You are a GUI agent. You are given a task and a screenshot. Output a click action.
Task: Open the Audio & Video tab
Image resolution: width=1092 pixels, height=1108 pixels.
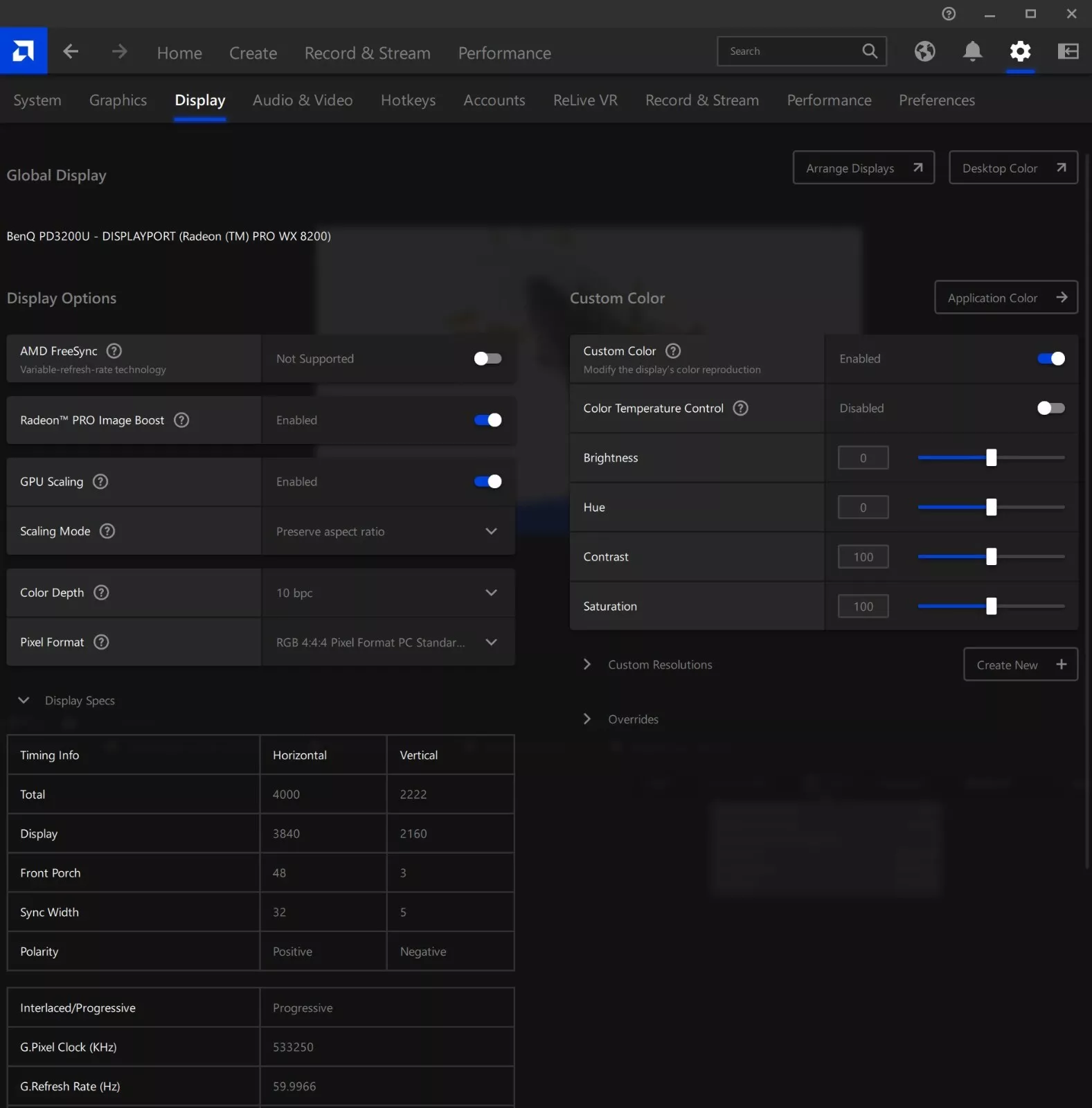[303, 100]
